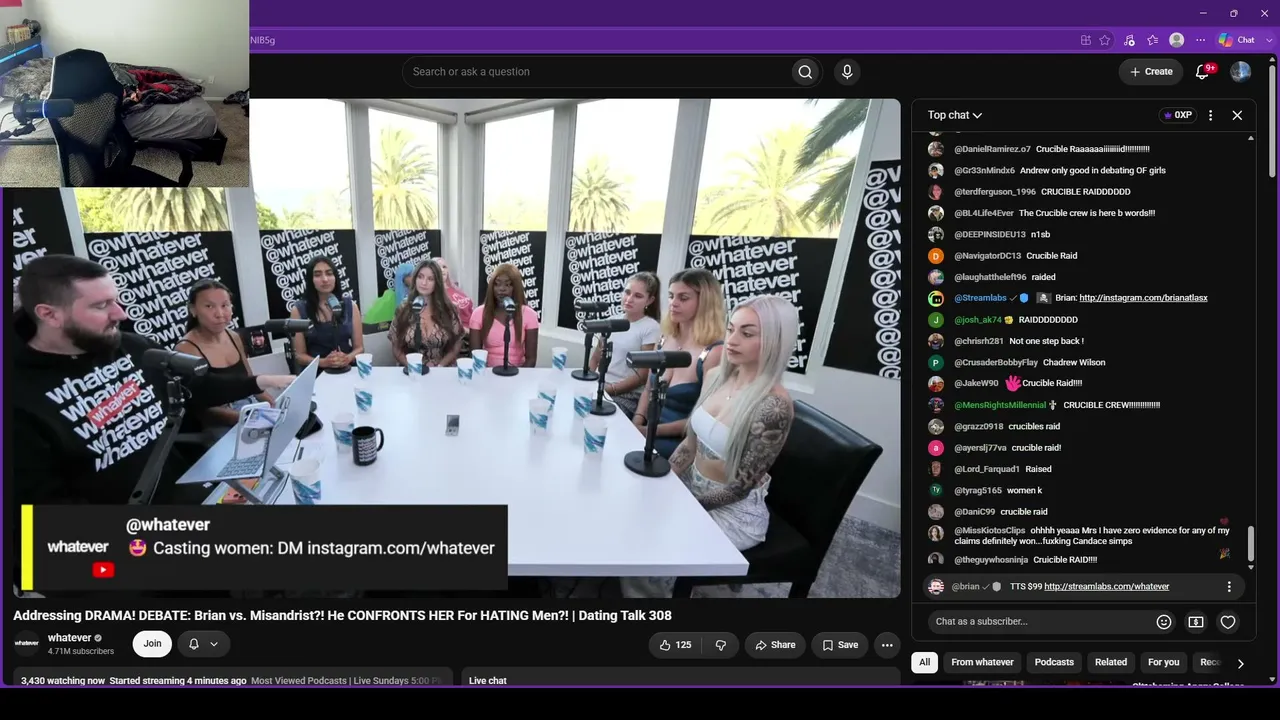
Task: Open the YouTube account avatar menu
Action: pyautogui.click(x=1240, y=72)
